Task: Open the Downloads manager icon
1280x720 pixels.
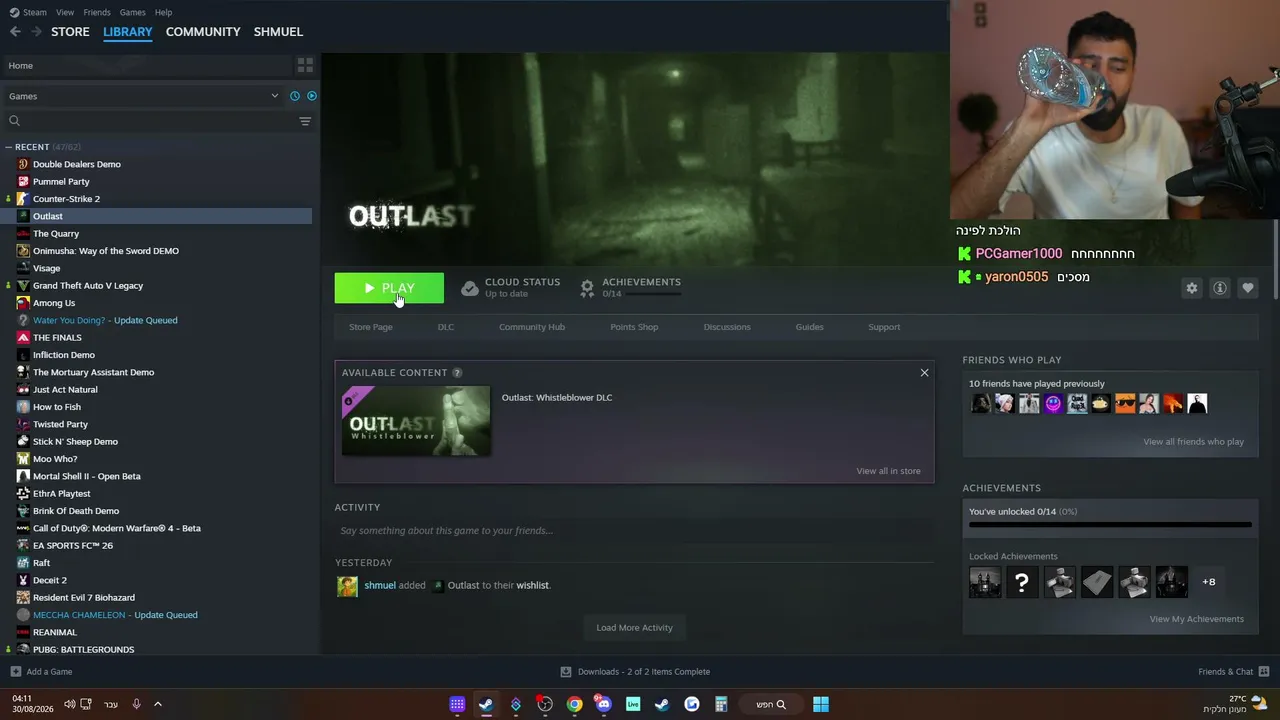Action: click(x=566, y=672)
